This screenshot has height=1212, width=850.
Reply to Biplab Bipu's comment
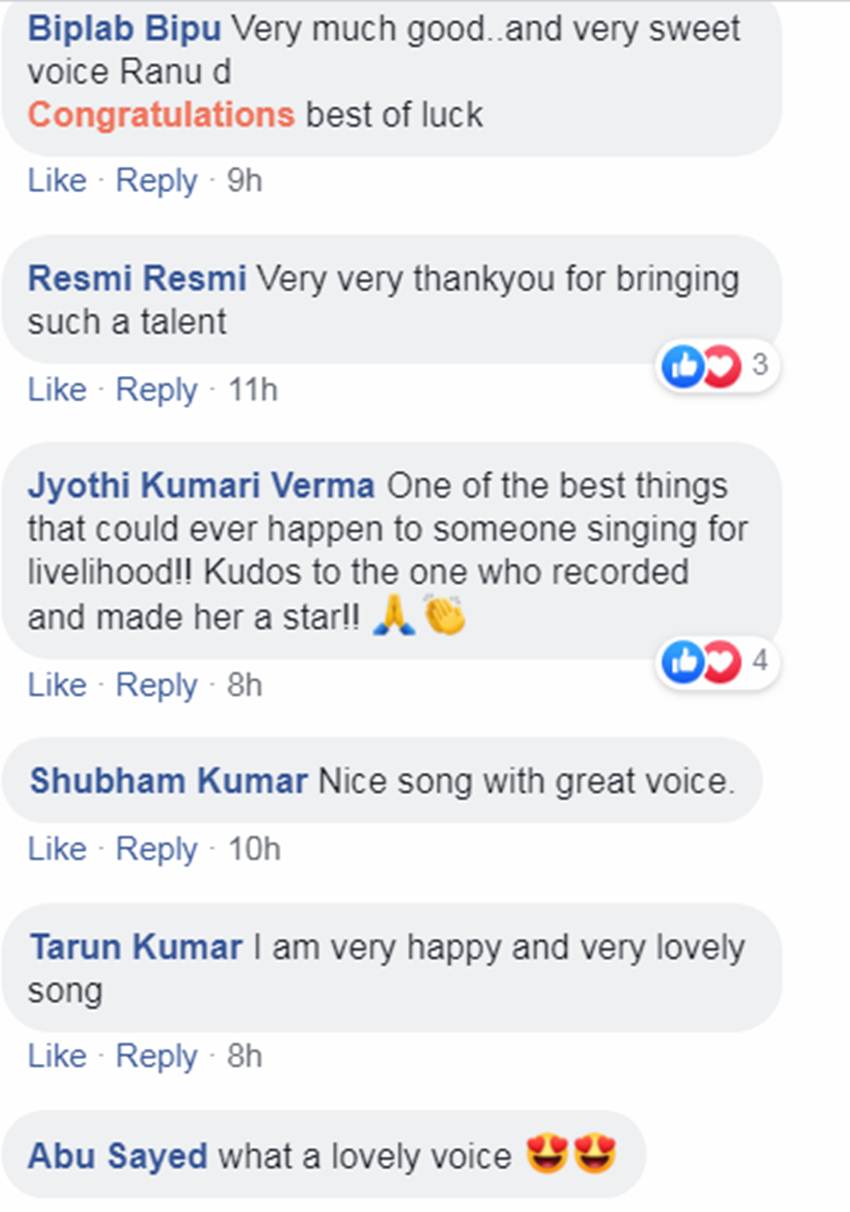pyautogui.click(x=157, y=181)
